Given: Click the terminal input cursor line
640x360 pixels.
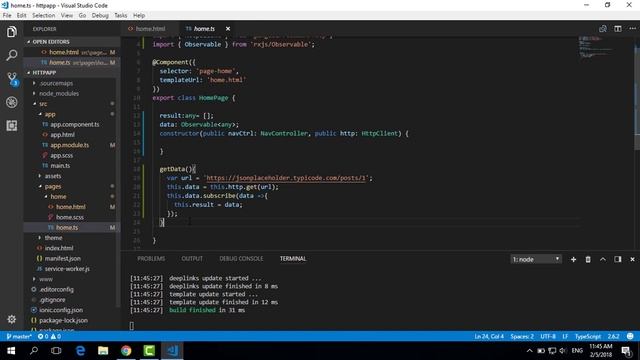Looking at the screenshot, I should (x=132, y=326).
